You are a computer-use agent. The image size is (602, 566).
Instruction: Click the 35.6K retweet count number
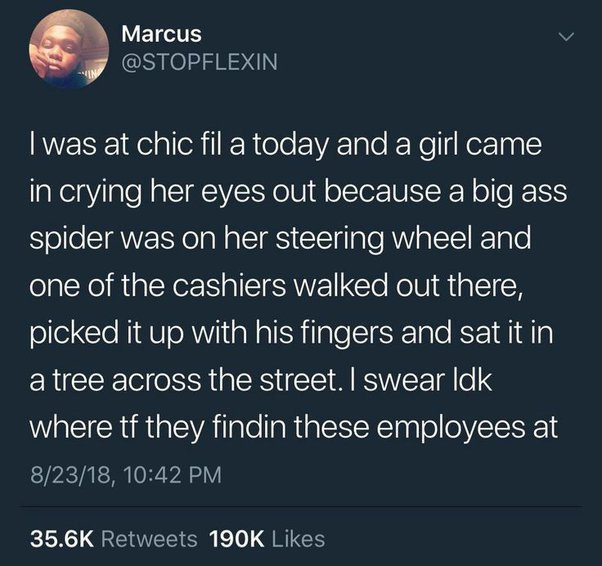tap(62, 538)
